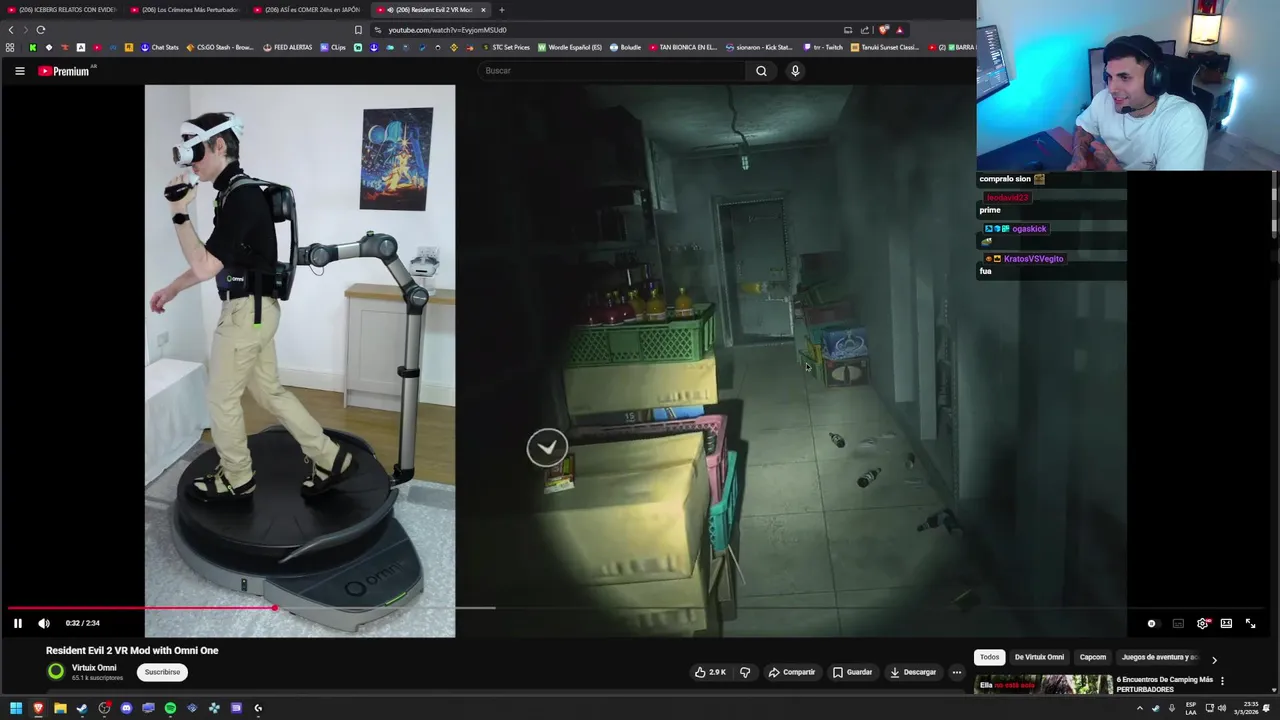Screen dimensions: 1280x720
Task: Open Chat Stats bookmark
Action: (x=160, y=47)
